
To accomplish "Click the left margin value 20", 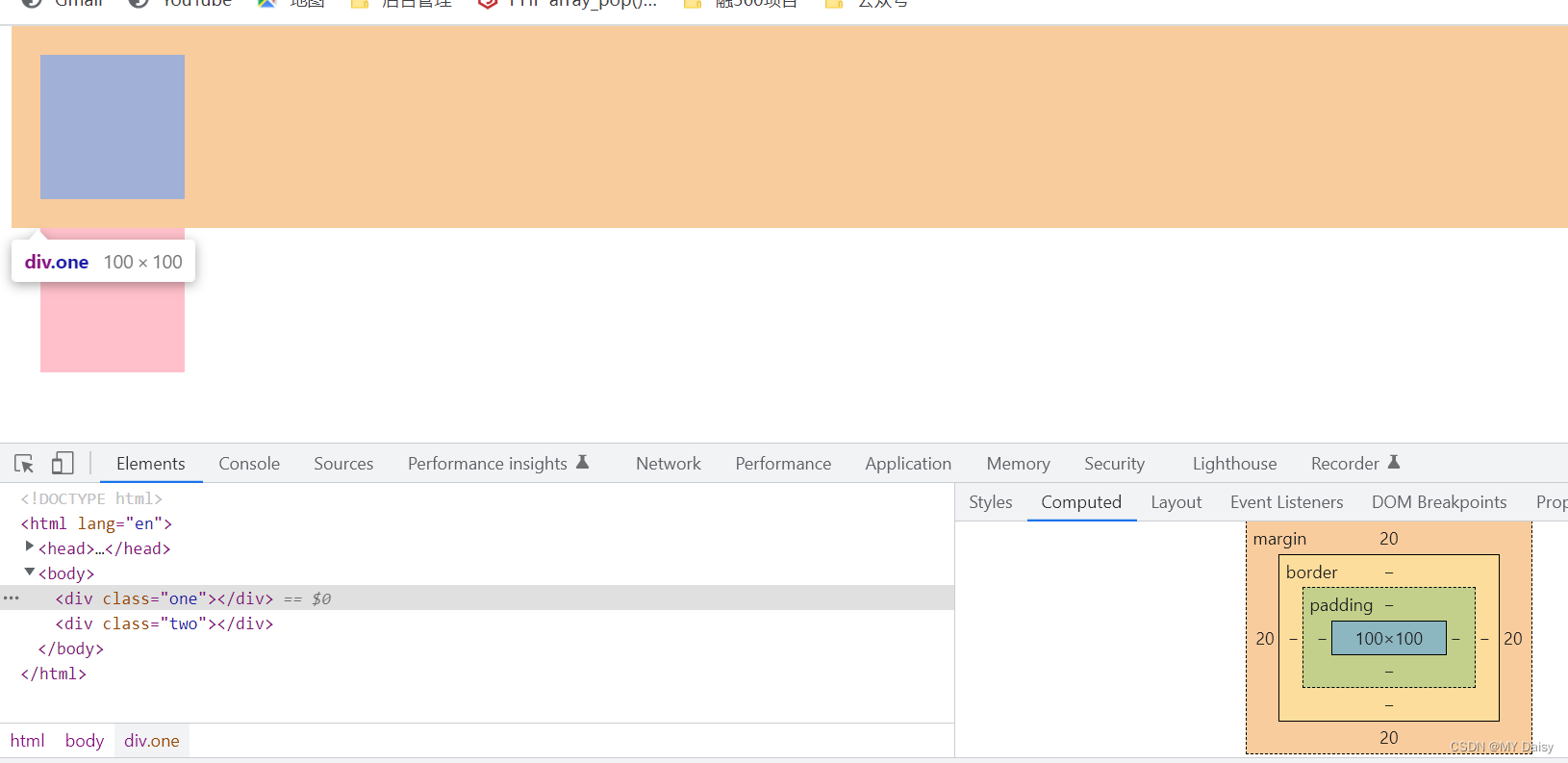I will (1265, 639).
